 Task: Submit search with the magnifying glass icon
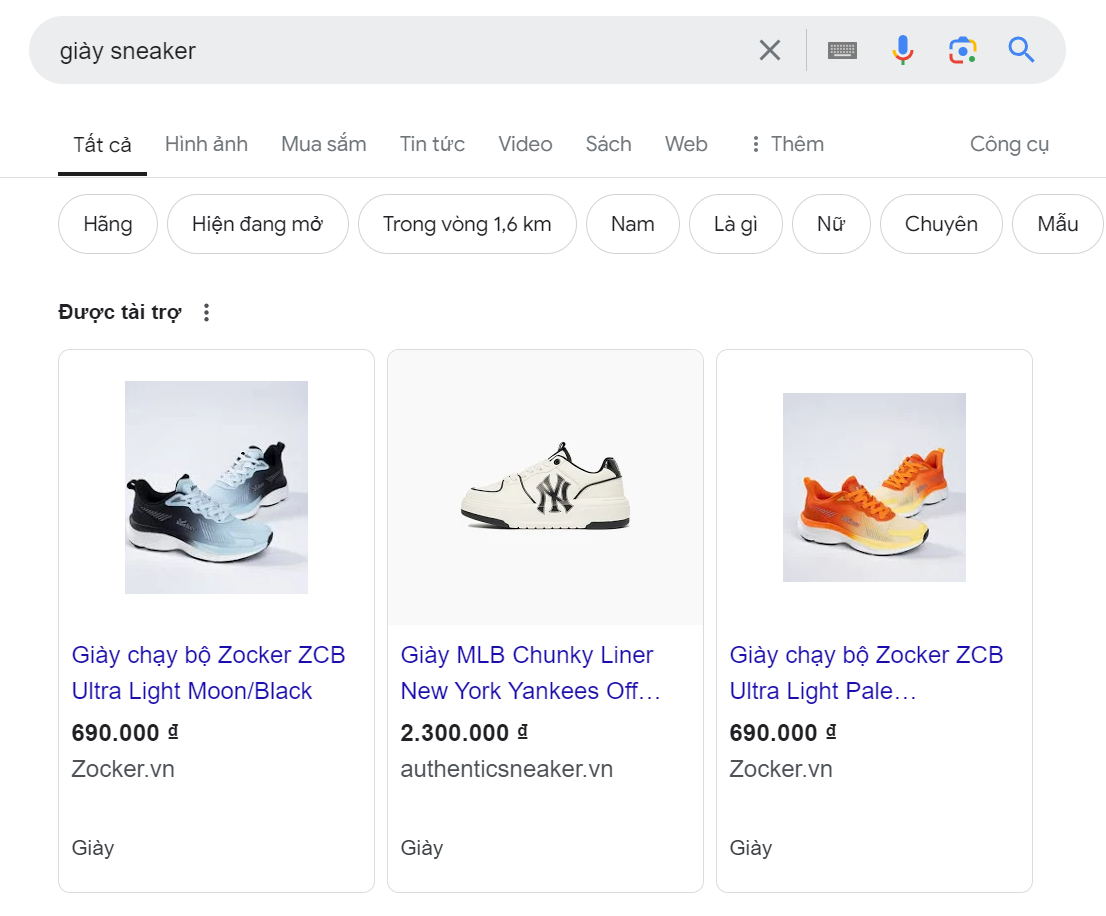1021,50
